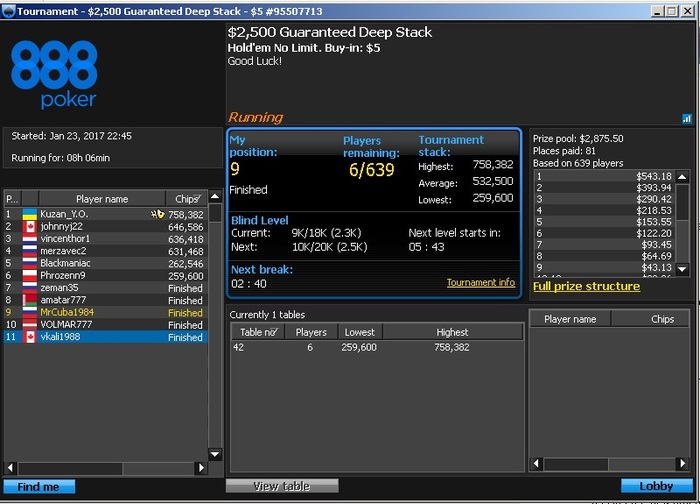Image resolution: width=700 pixels, height=504 pixels.
Task: Click prize list scroll up arrow
Action: pyautogui.click(x=682, y=177)
